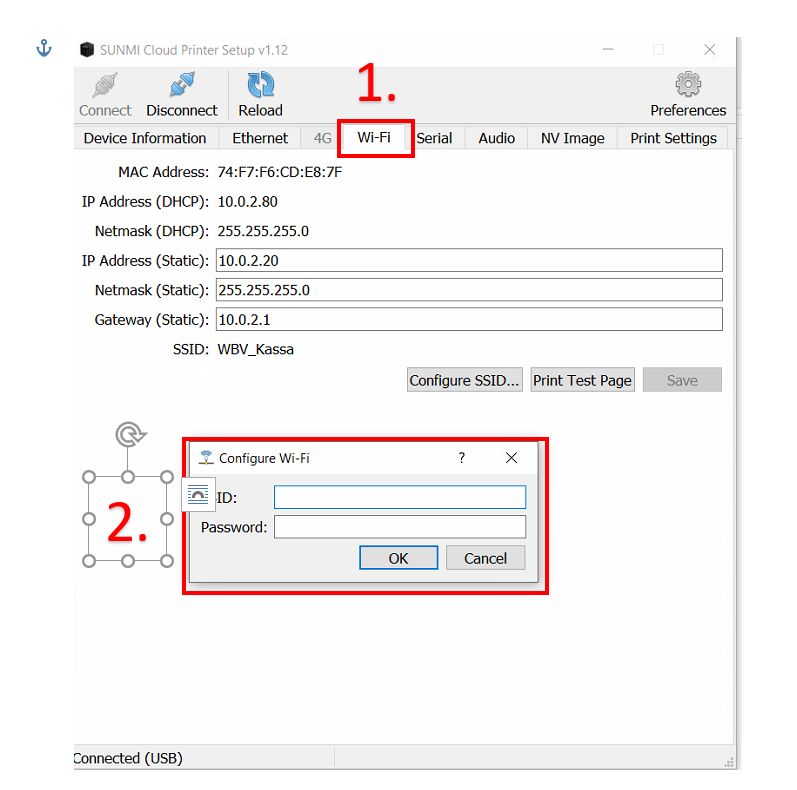The image size is (797, 790).
Task: Focus the Wi-Fi Password input field
Action: (400, 527)
